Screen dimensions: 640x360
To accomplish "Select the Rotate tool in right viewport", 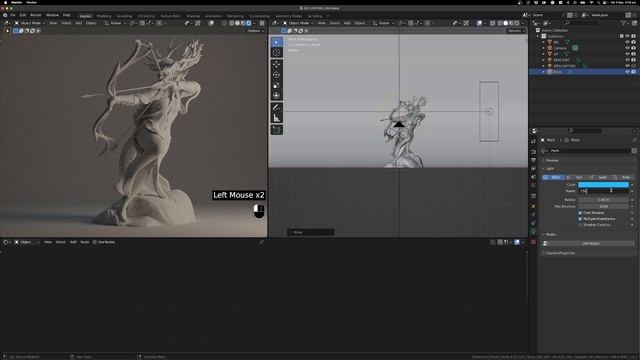I will pyautogui.click(x=276, y=75).
